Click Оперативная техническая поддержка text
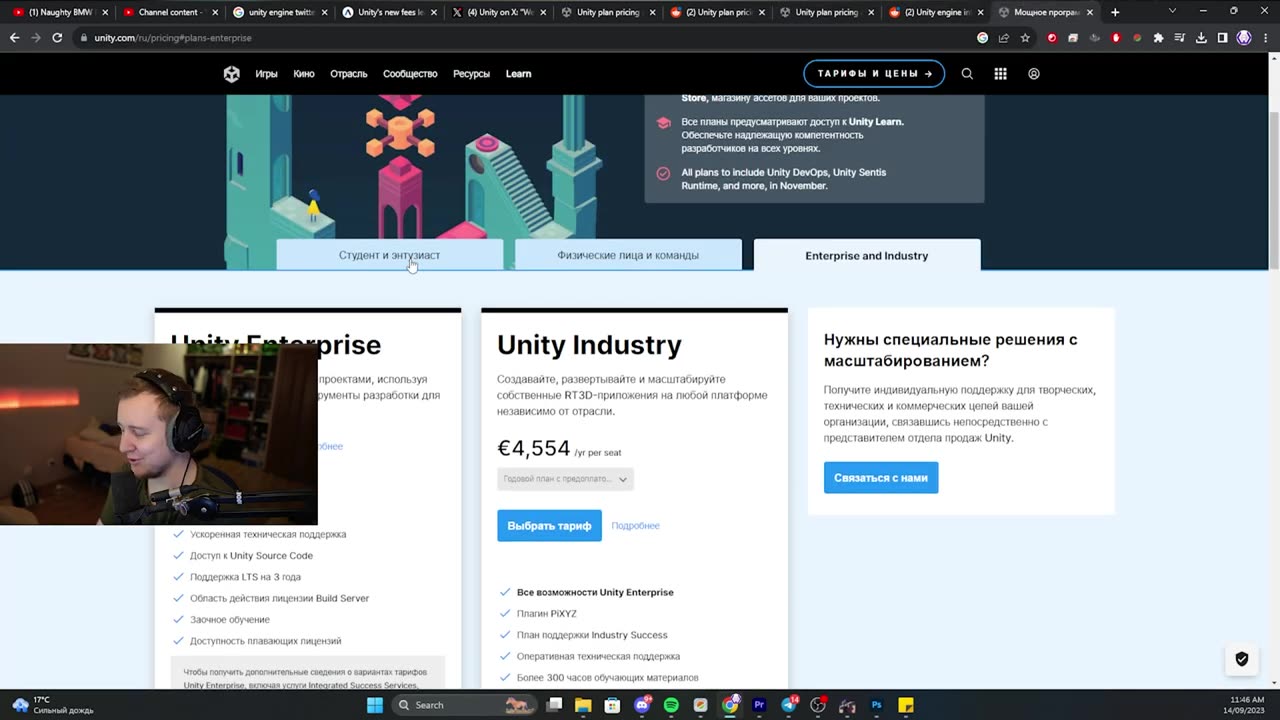1280x720 pixels. 598,656
